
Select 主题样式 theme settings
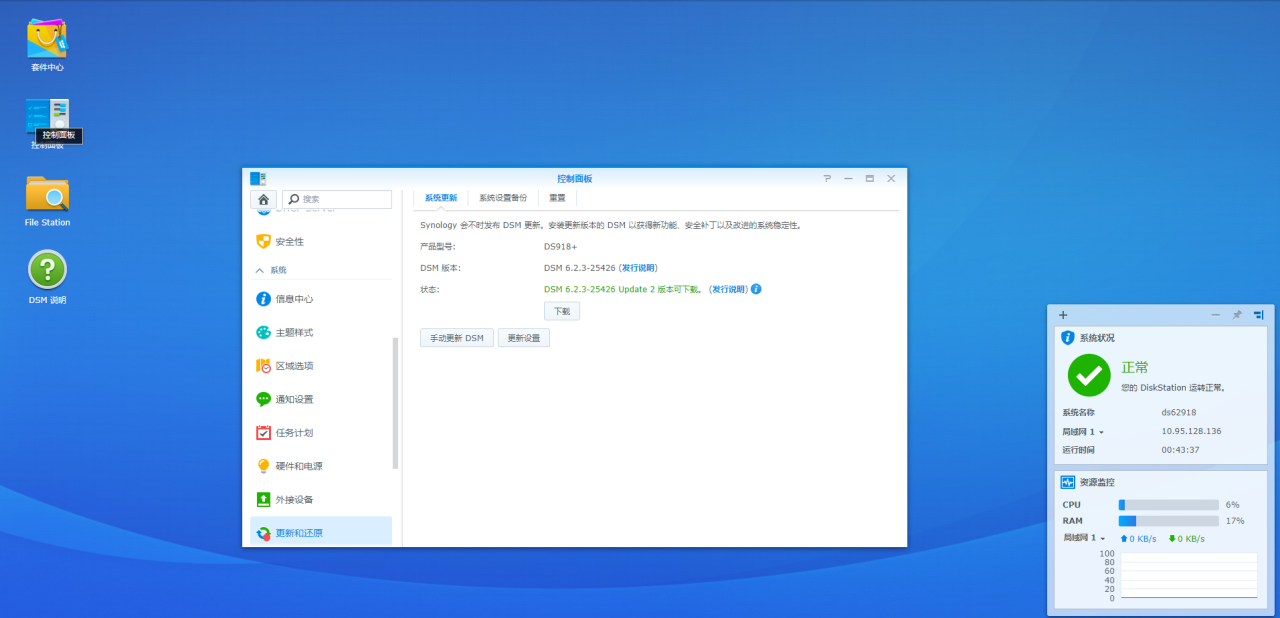[x=294, y=332]
